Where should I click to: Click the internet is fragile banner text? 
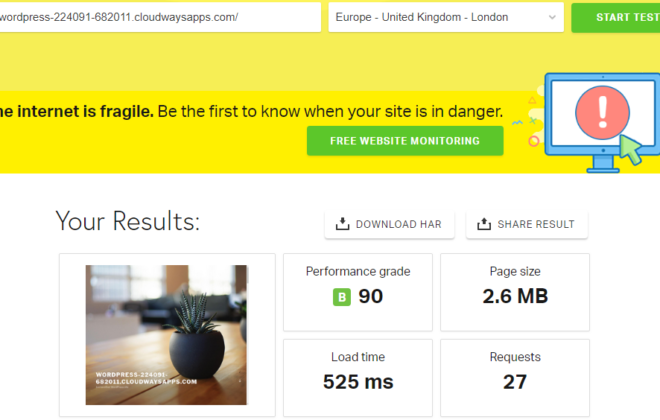[x=251, y=112]
